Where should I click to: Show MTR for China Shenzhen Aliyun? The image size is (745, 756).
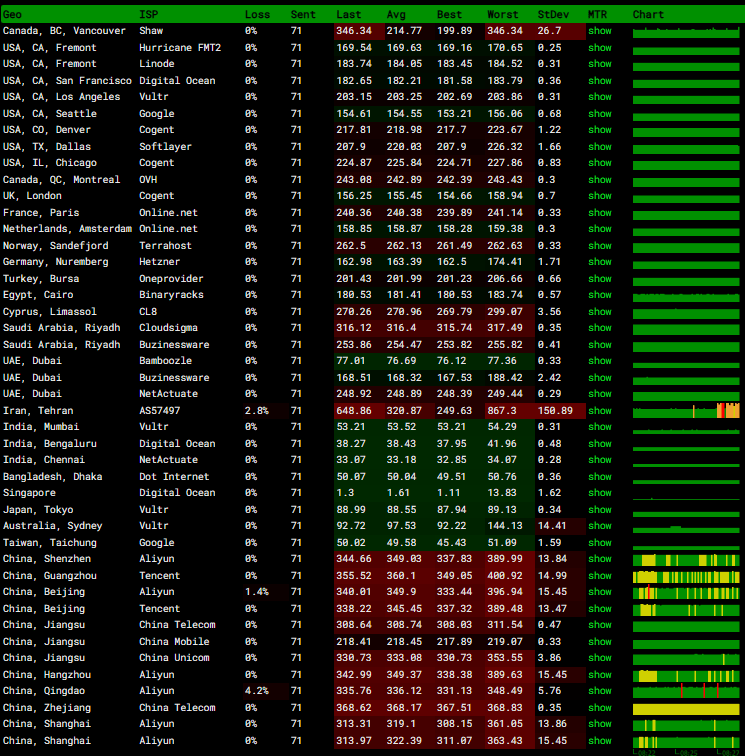599,559
